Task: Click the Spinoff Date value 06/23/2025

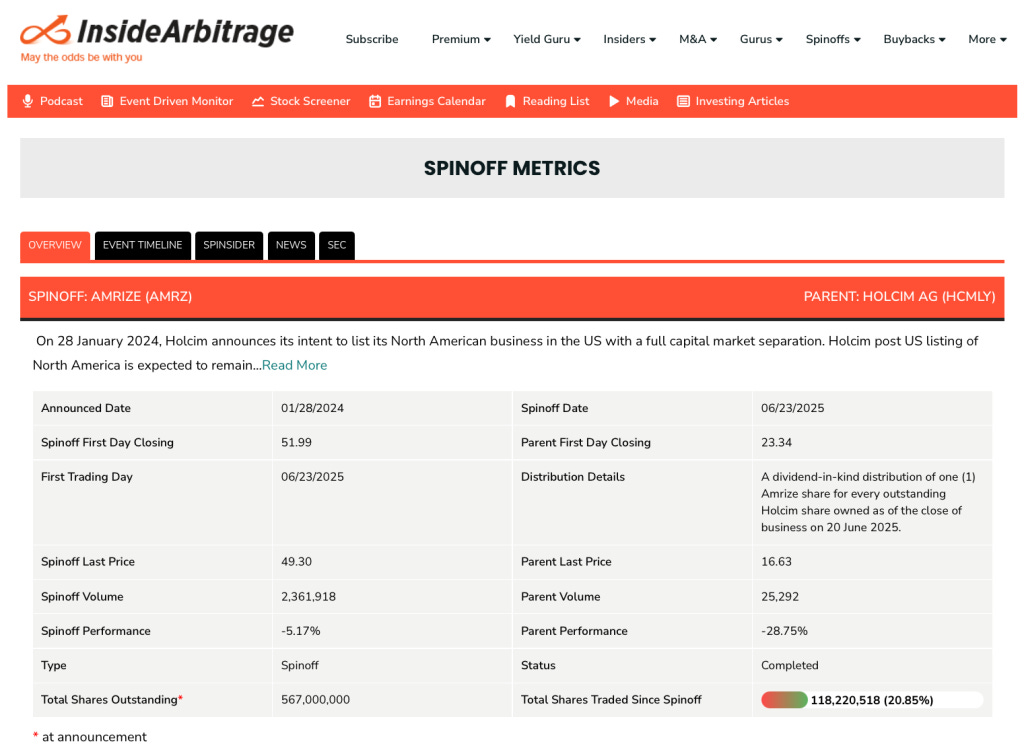Action: [x=792, y=408]
